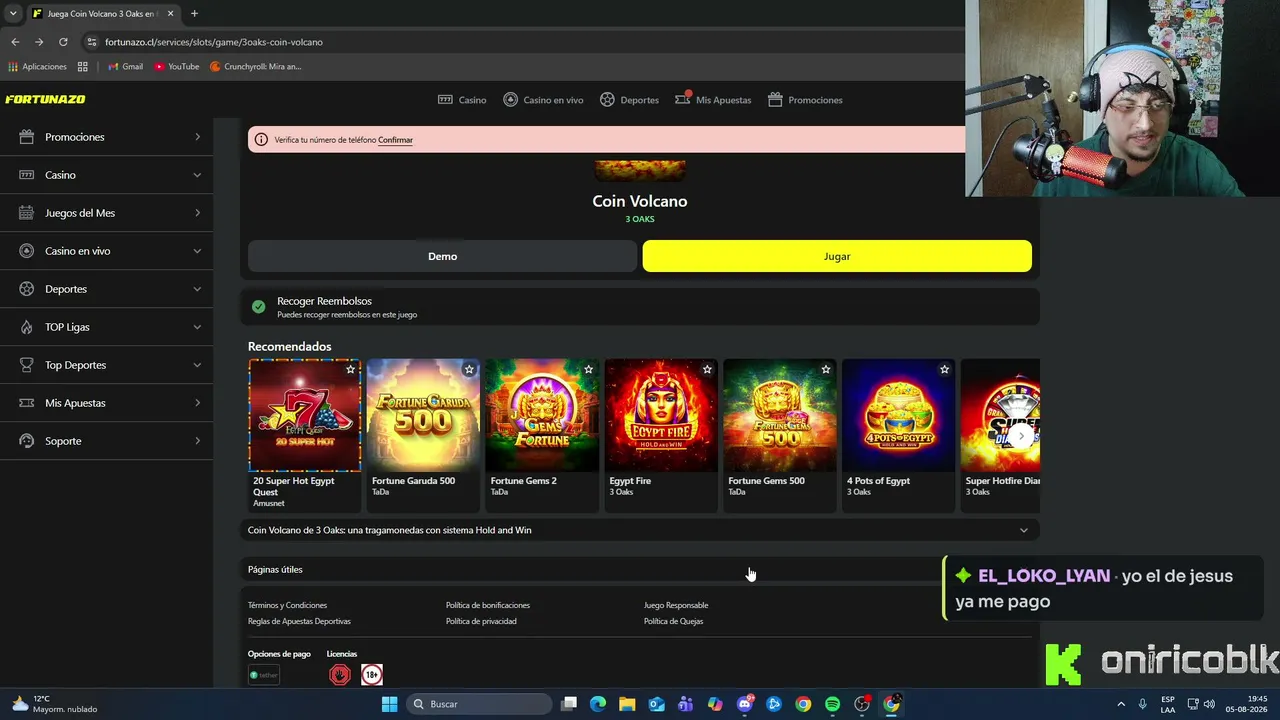Open the Términos y Condiciones link
Image resolution: width=1280 pixels, height=720 pixels.
[287, 605]
